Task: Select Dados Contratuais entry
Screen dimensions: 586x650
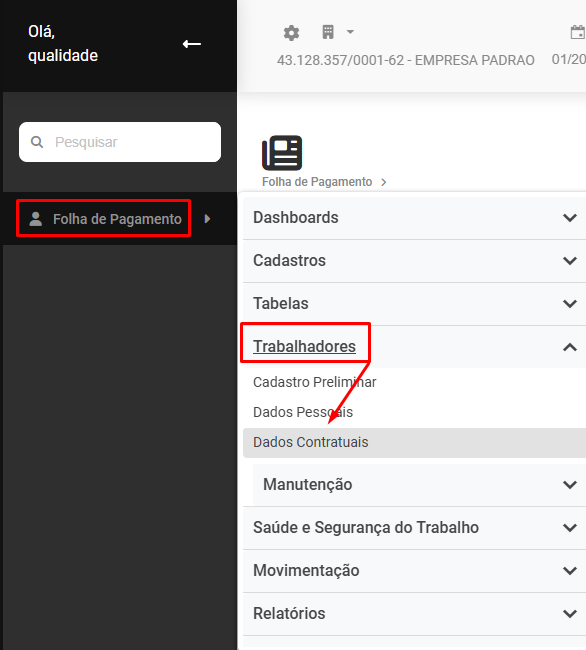Action: point(414,442)
